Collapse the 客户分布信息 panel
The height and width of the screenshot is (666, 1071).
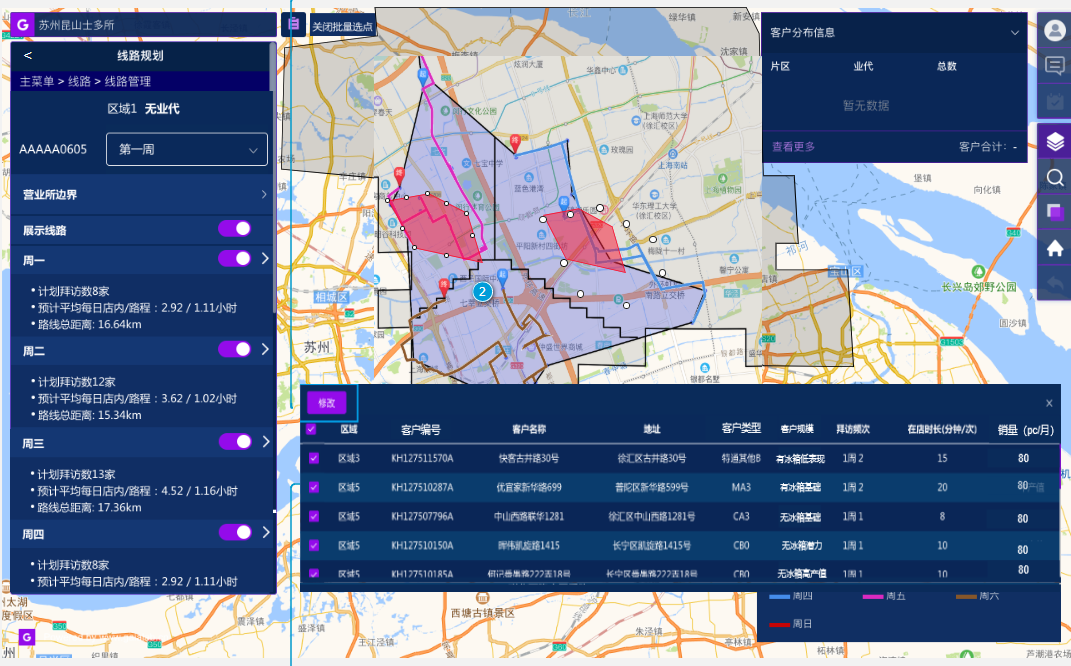tap(1015, 33)
